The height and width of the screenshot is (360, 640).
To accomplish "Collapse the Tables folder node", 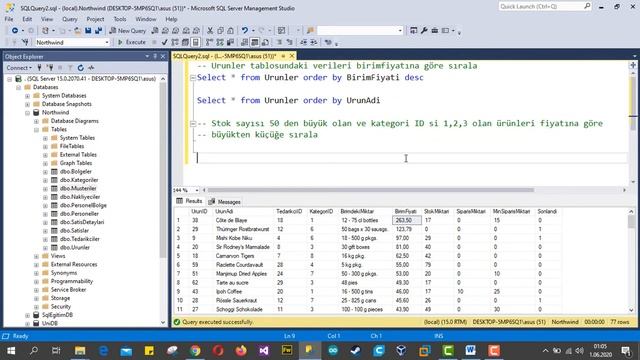I will (36, 129).
